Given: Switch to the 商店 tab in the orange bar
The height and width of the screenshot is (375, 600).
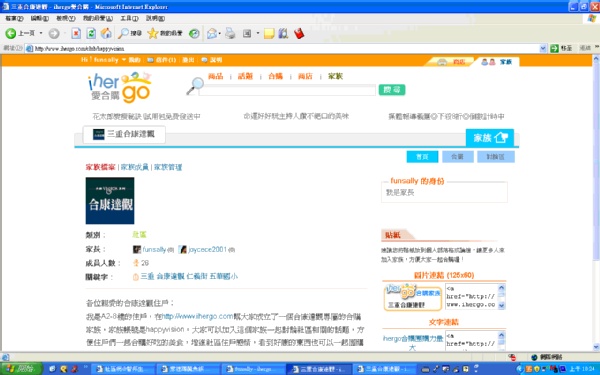Looking at the screenshot, I should point(452,62).
